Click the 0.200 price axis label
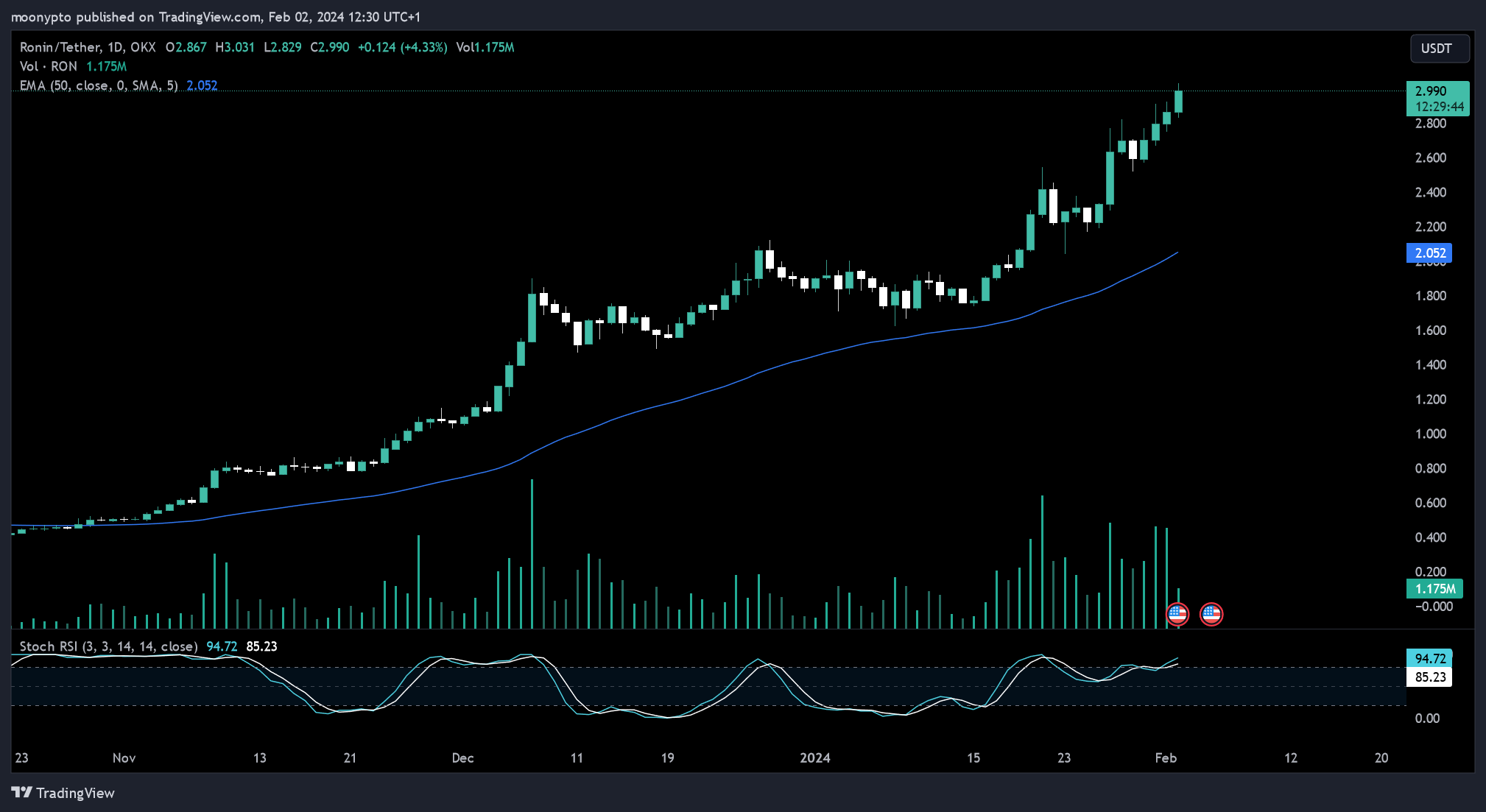Viewport: 1486px width, 812px height. (1431, 572)
